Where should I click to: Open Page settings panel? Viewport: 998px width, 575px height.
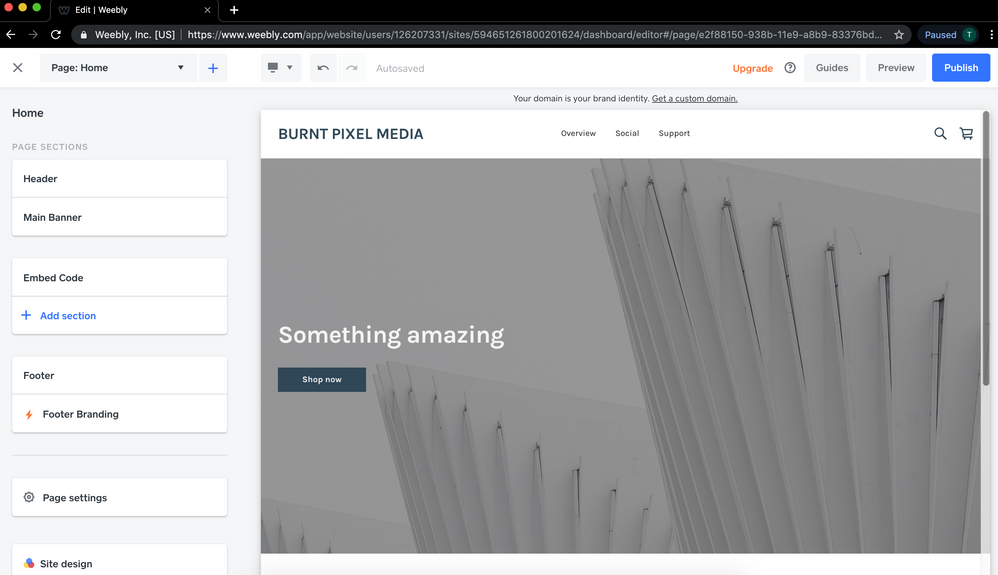coord(119,497)
